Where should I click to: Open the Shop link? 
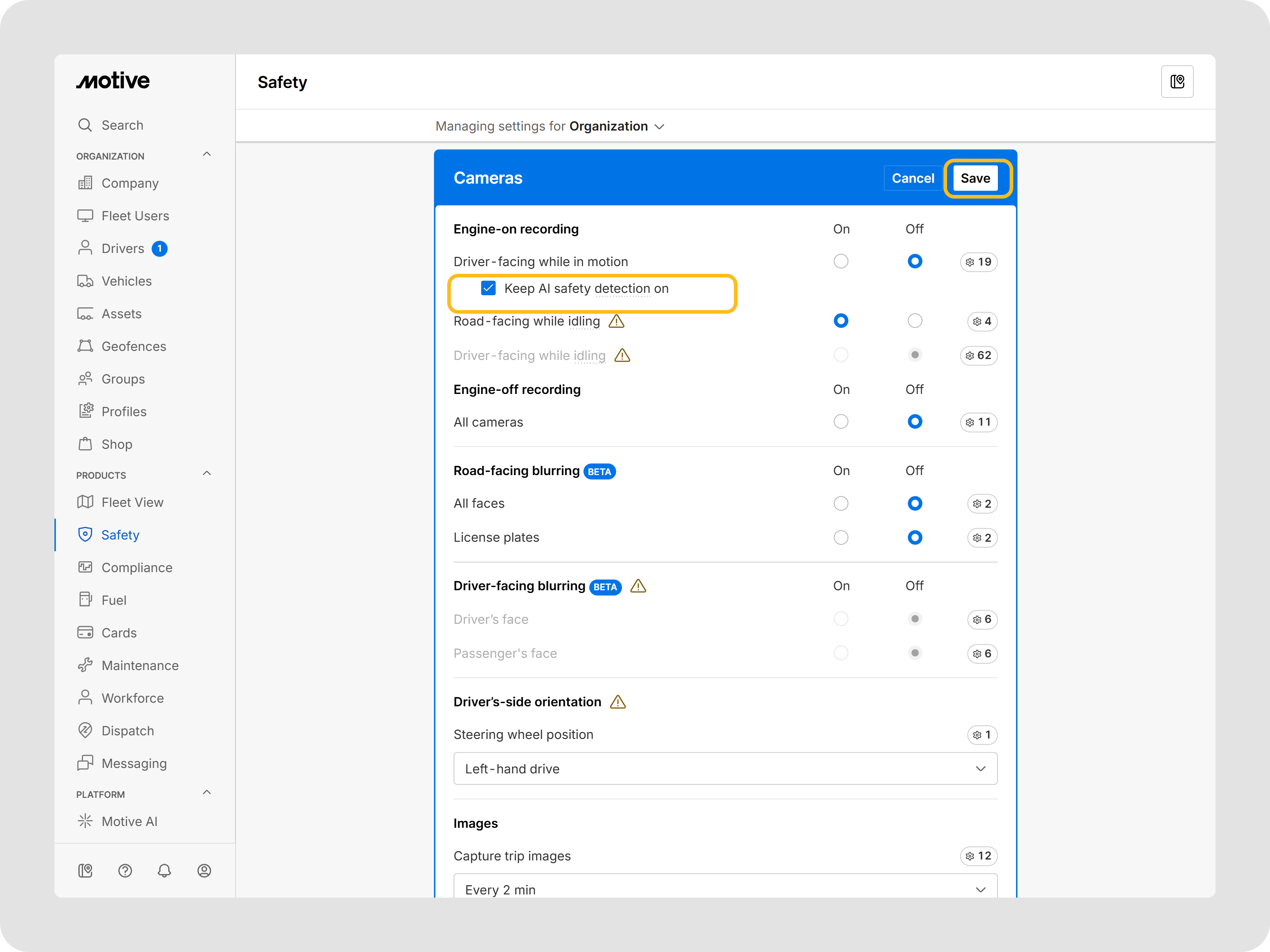pyautogui.click(x=104, y=444)
